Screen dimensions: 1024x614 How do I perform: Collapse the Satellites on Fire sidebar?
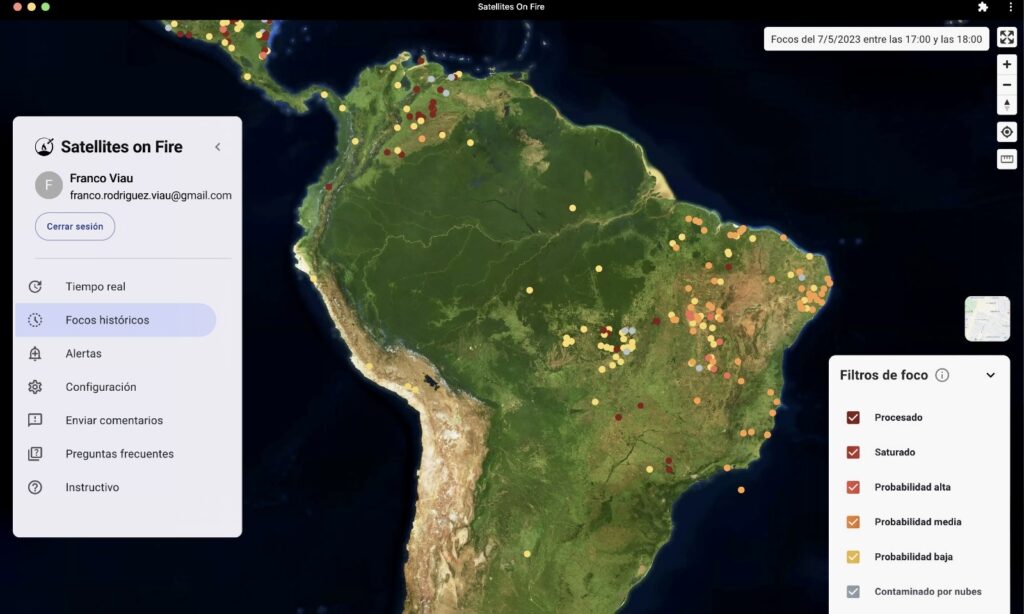tap(218, 147)
